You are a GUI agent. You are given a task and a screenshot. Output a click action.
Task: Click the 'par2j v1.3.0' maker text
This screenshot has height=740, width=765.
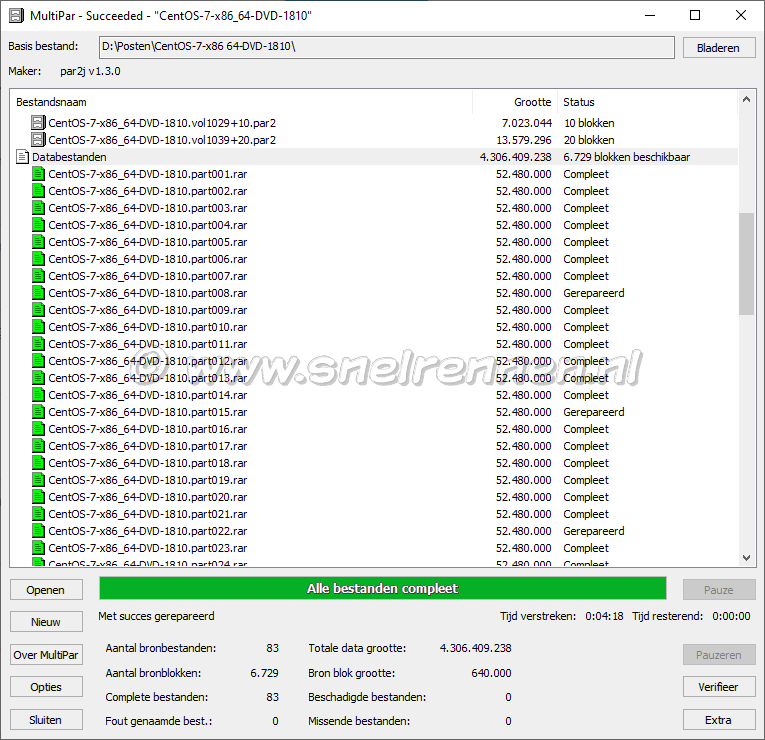pyautogui.click(x=90, y=71)
